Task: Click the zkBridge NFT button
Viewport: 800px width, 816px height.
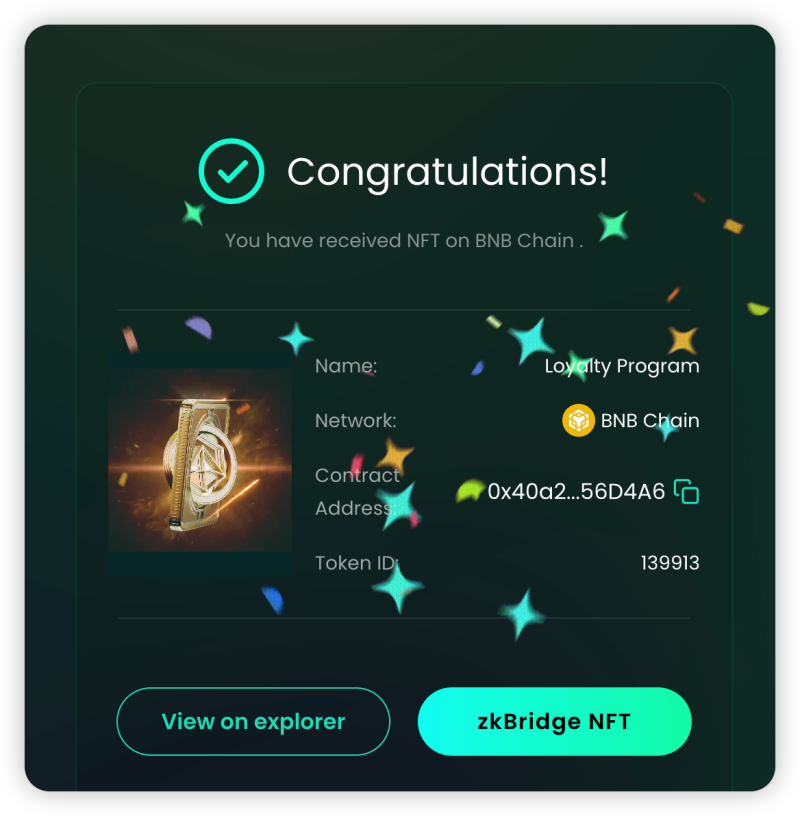Action: pyautogui.click(x=554, y=721)
